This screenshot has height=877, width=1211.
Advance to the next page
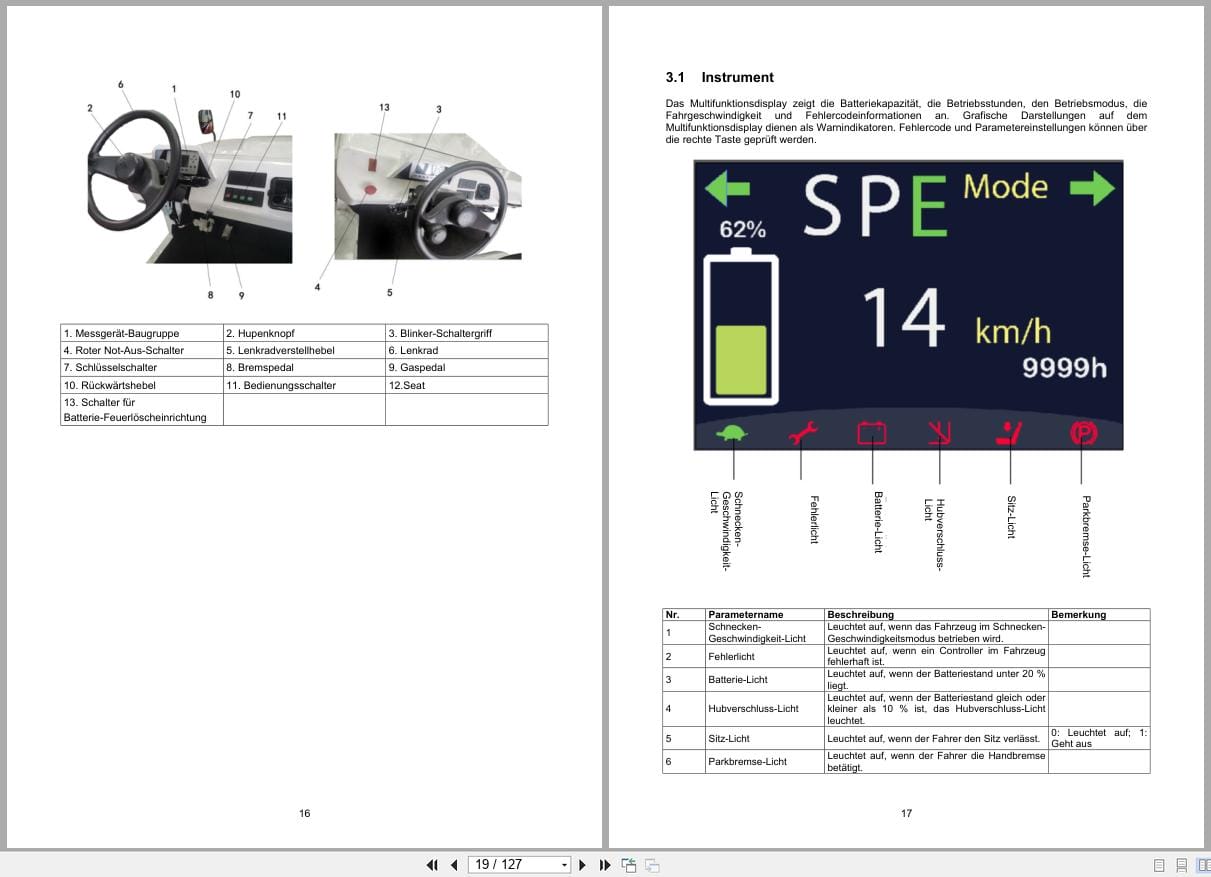tap(583, 864)
